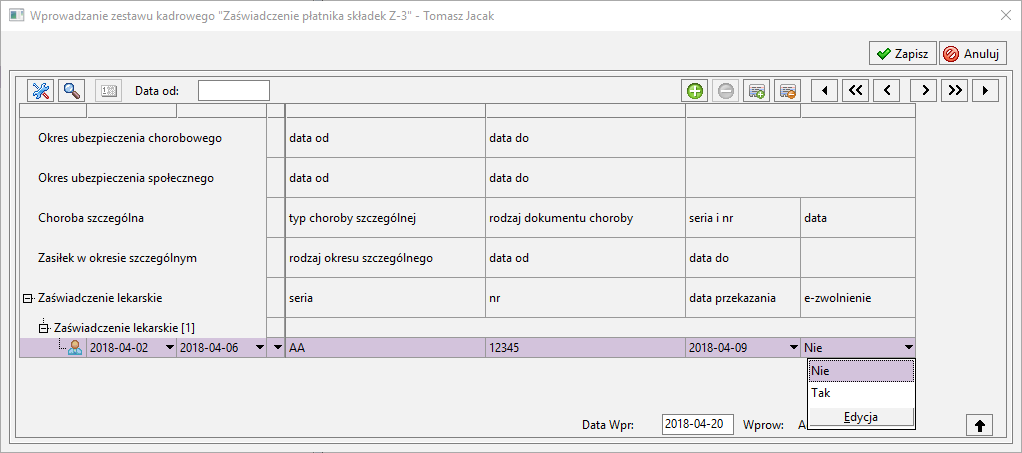Click the black up-arrow button at bottom right
This screenshot has width=1022, height=453.
coord(979,425)
